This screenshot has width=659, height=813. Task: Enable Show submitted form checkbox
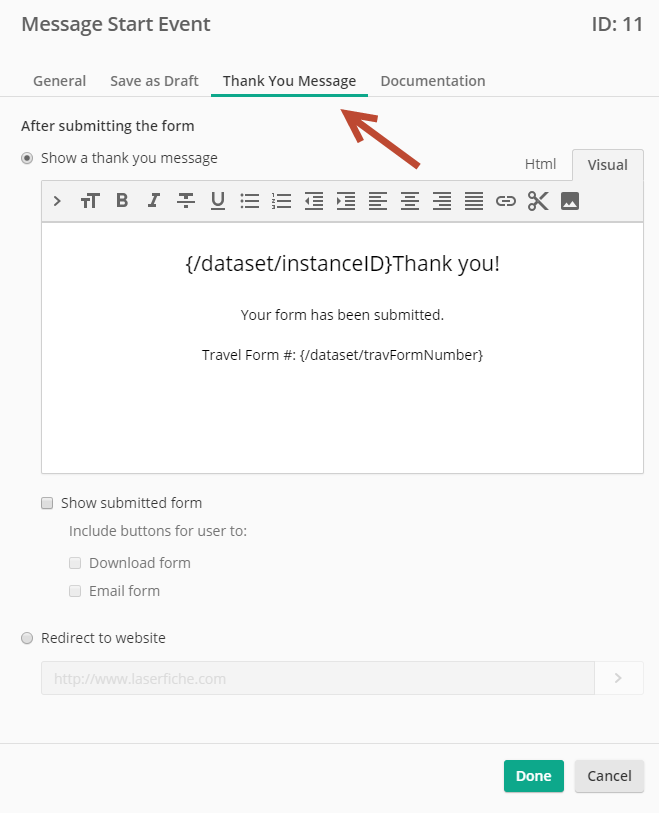pyautogui.click(x=47, y=503)
